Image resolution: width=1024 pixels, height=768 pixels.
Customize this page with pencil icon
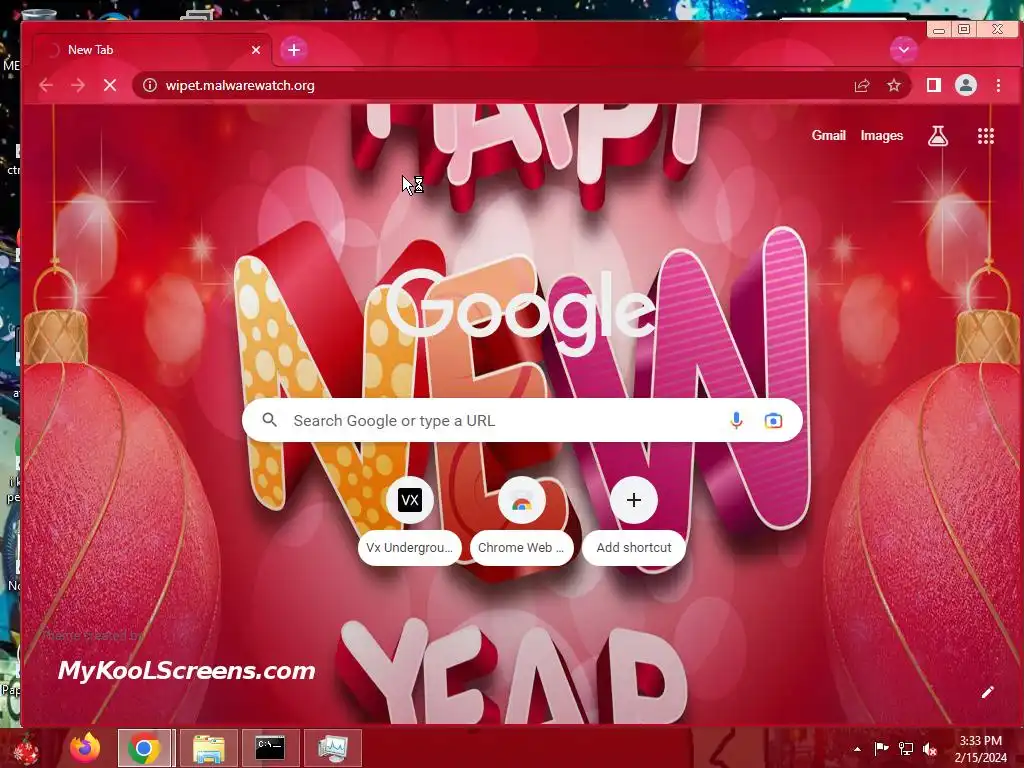pyautogui.click(x=987, y=692)
